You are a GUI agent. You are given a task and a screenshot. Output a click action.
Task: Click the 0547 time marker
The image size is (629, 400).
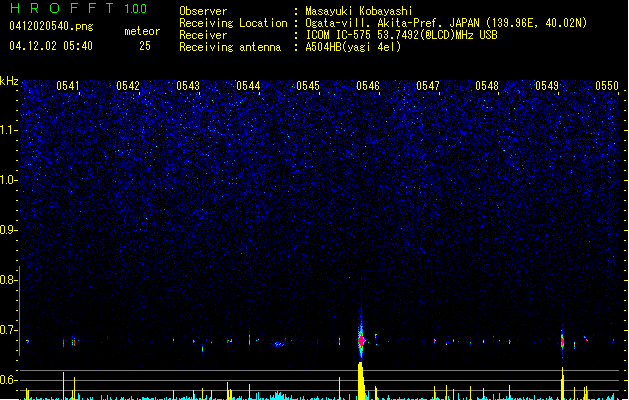[x=428, y=85]
